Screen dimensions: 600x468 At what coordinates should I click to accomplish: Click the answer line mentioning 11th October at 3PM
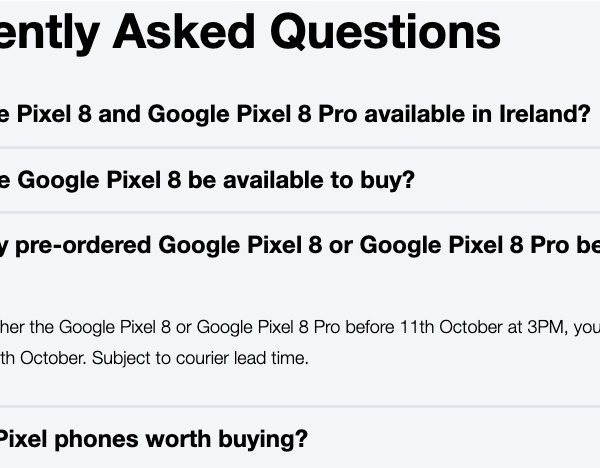[x=300, y=326]
